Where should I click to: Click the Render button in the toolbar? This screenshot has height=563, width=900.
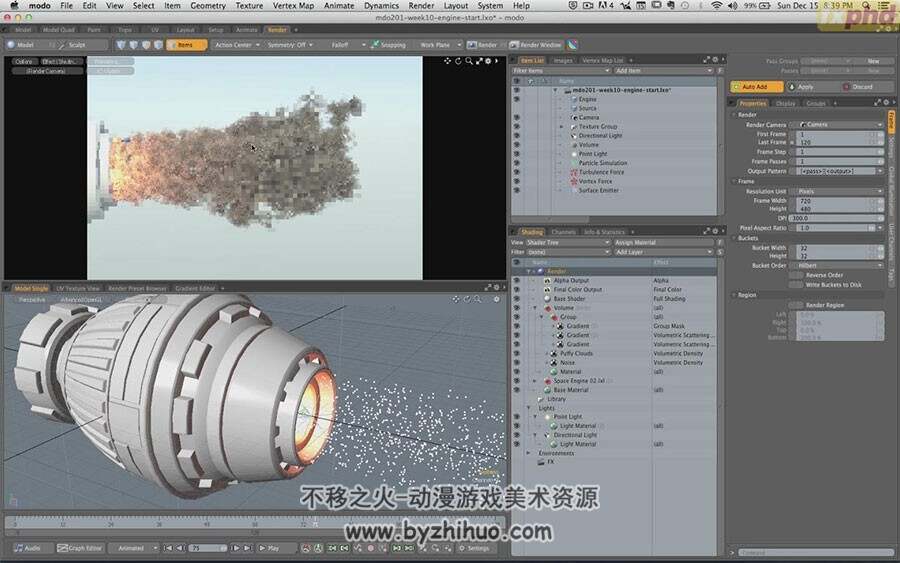click(482, 45)
